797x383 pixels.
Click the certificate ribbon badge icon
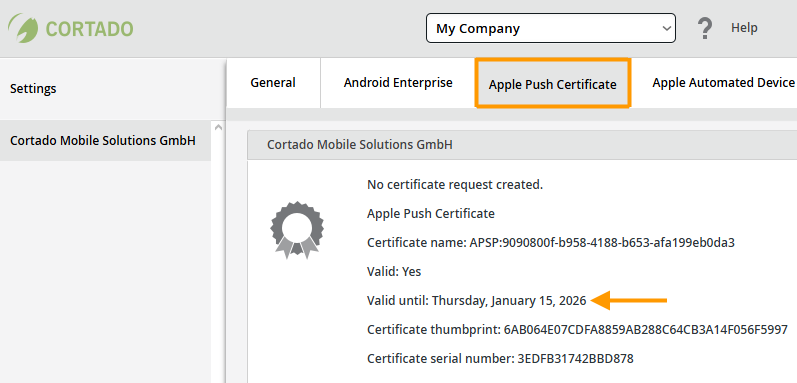tap(297, 230)
